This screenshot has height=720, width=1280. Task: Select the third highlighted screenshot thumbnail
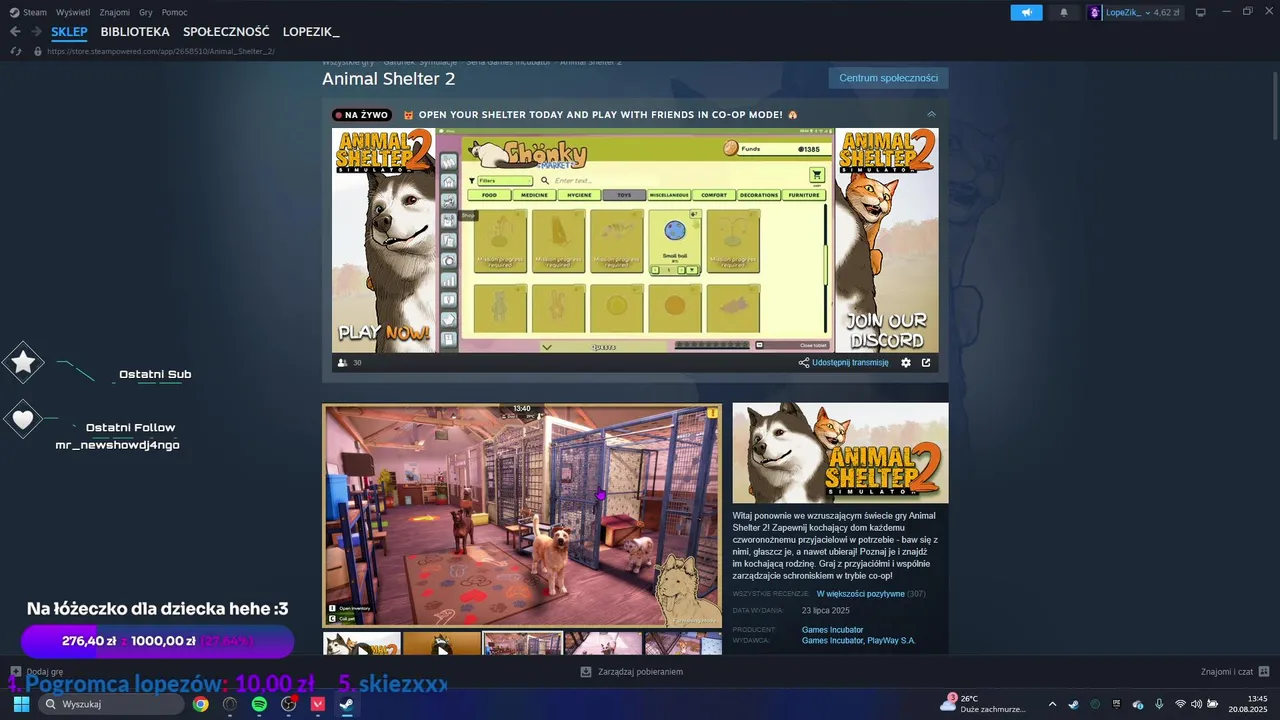click(522, 644)
